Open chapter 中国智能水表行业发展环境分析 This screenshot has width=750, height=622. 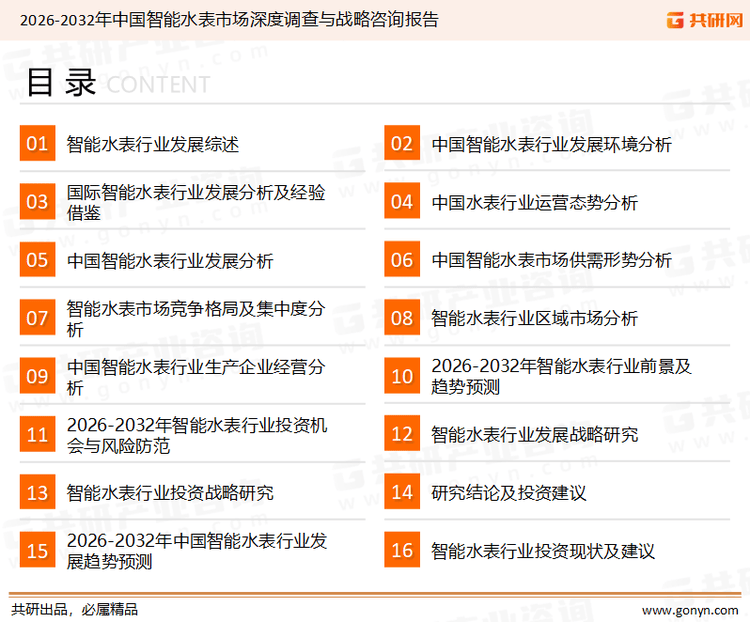click(551, 144)
